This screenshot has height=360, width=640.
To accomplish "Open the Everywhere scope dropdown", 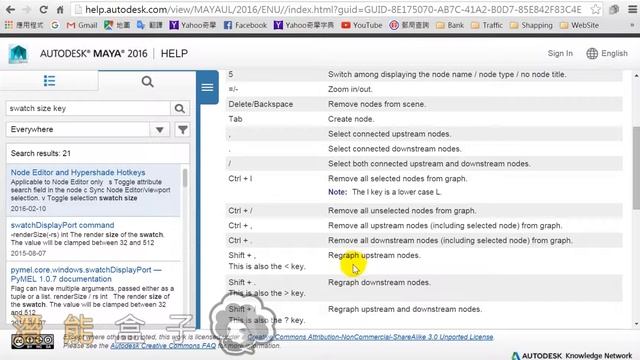I will pos(88,129).
